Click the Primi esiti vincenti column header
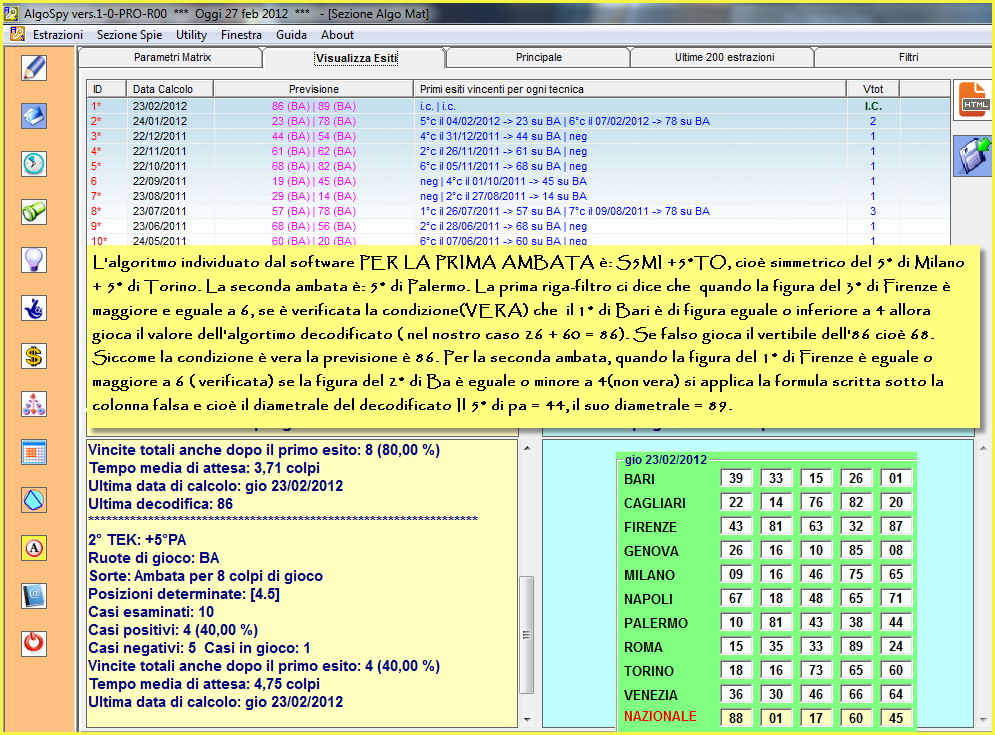995x735 pixels. [x=629, y=89]
